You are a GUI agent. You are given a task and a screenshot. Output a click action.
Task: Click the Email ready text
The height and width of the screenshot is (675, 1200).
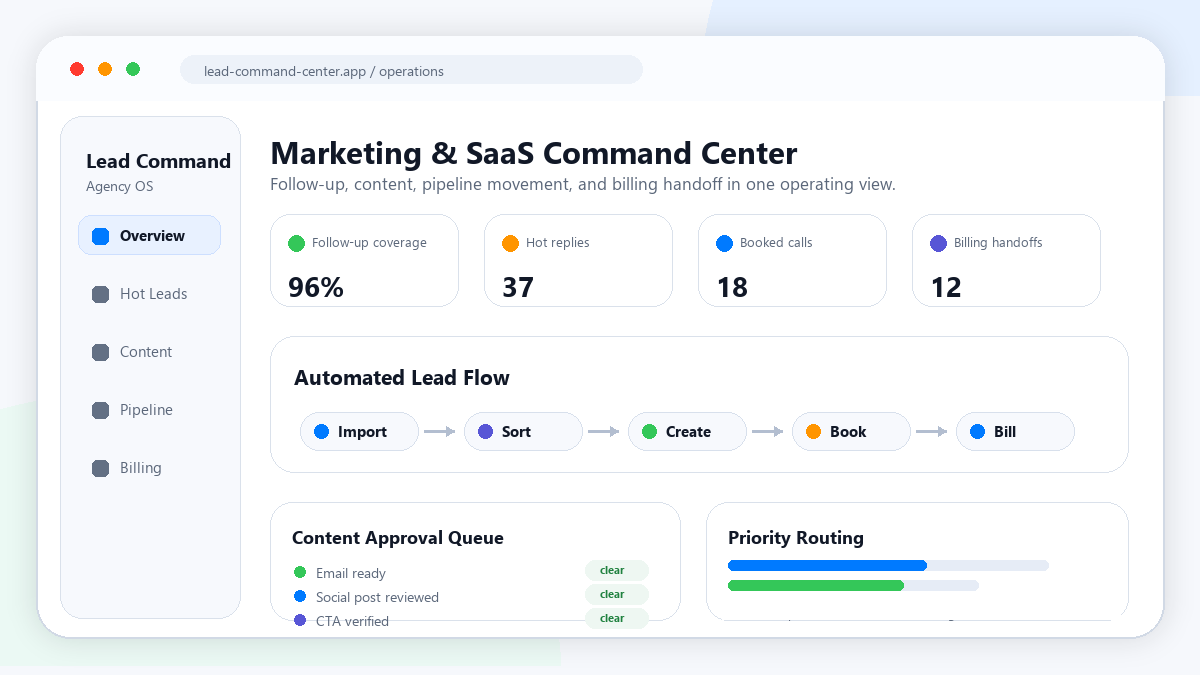click(x=351, y=573)
